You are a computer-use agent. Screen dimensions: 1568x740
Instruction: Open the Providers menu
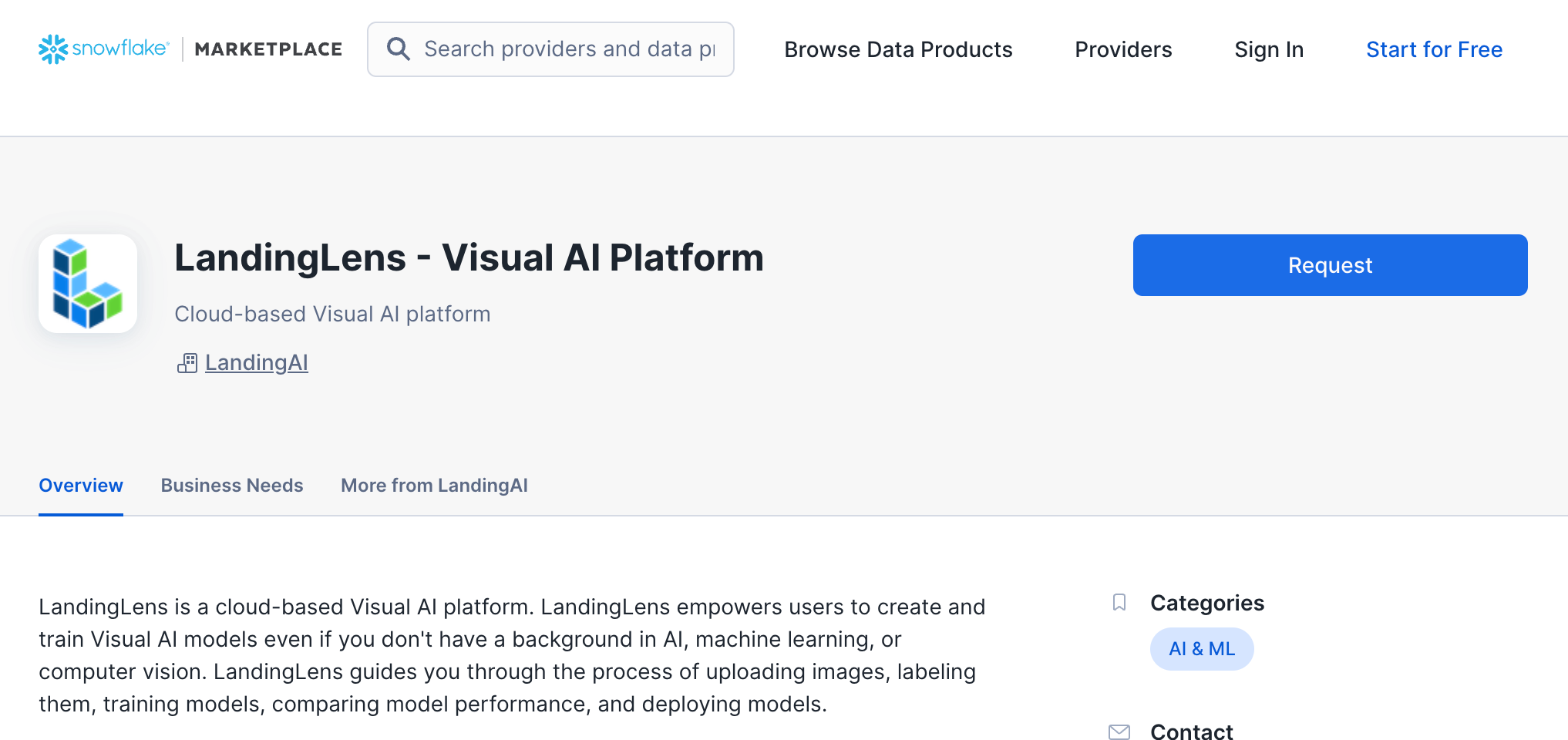pos(1122,49)
